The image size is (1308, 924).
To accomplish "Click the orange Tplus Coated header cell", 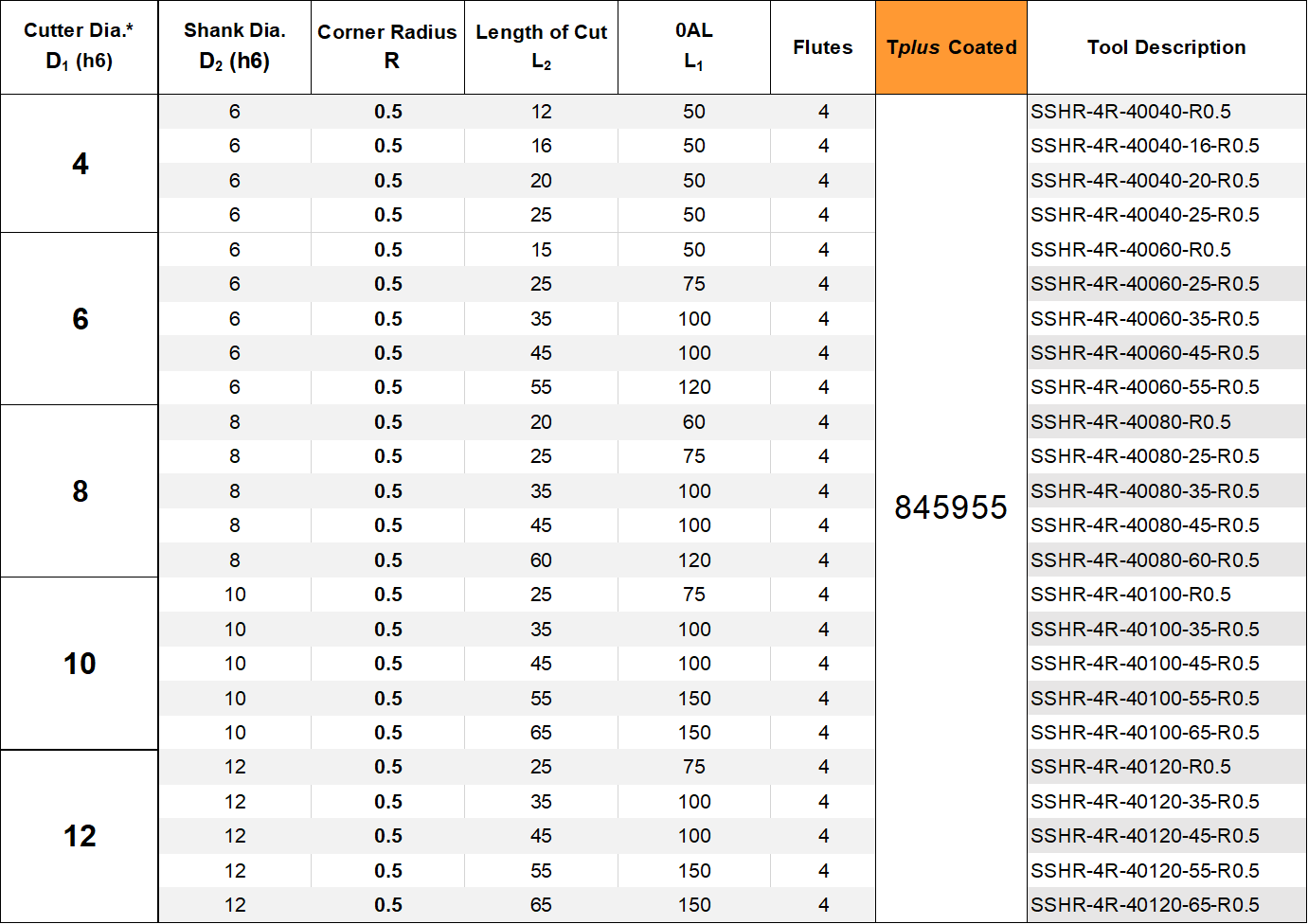I will [951, 47].
